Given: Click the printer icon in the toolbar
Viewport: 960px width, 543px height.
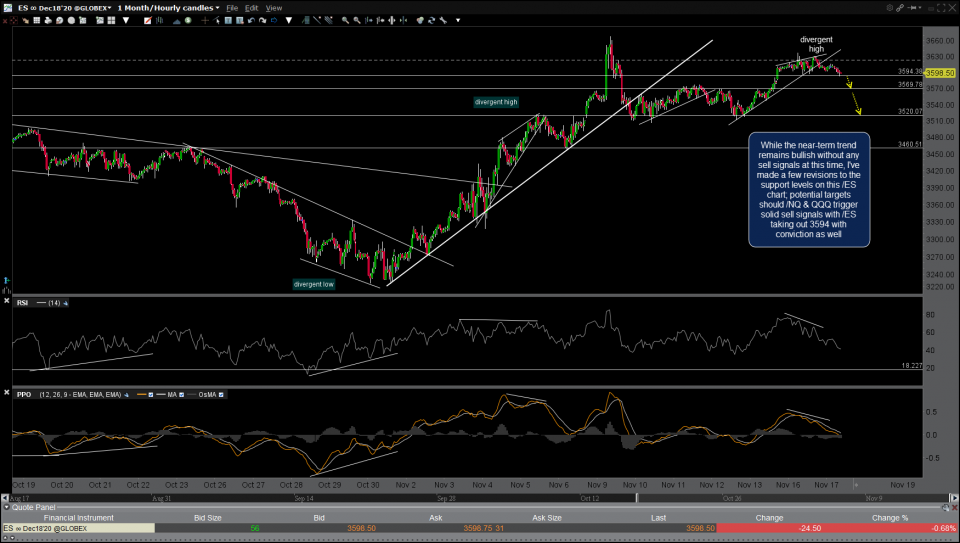Looking at the screenshot, I should [x=48, y=20].
